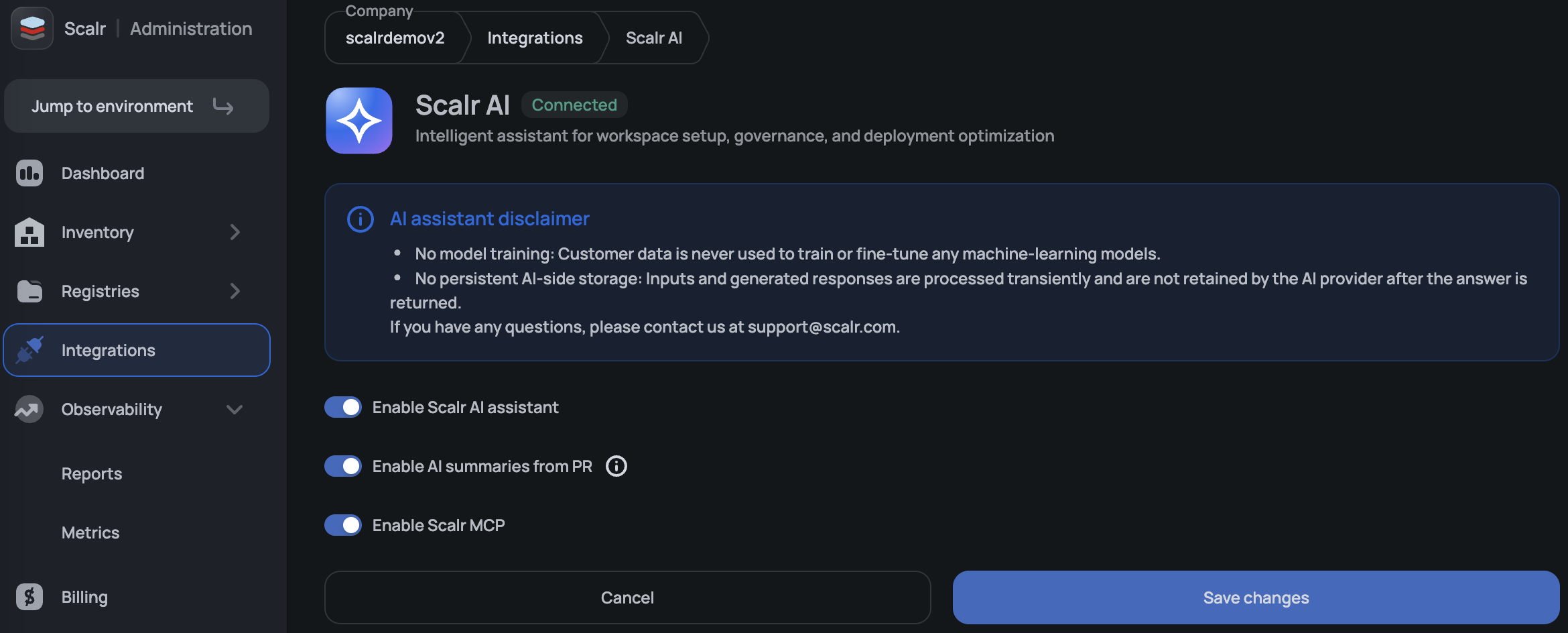Select the scalrdemov2 company breadcrumb
Viewport: 1568px width, 633px height.
(x=395, y=38)
